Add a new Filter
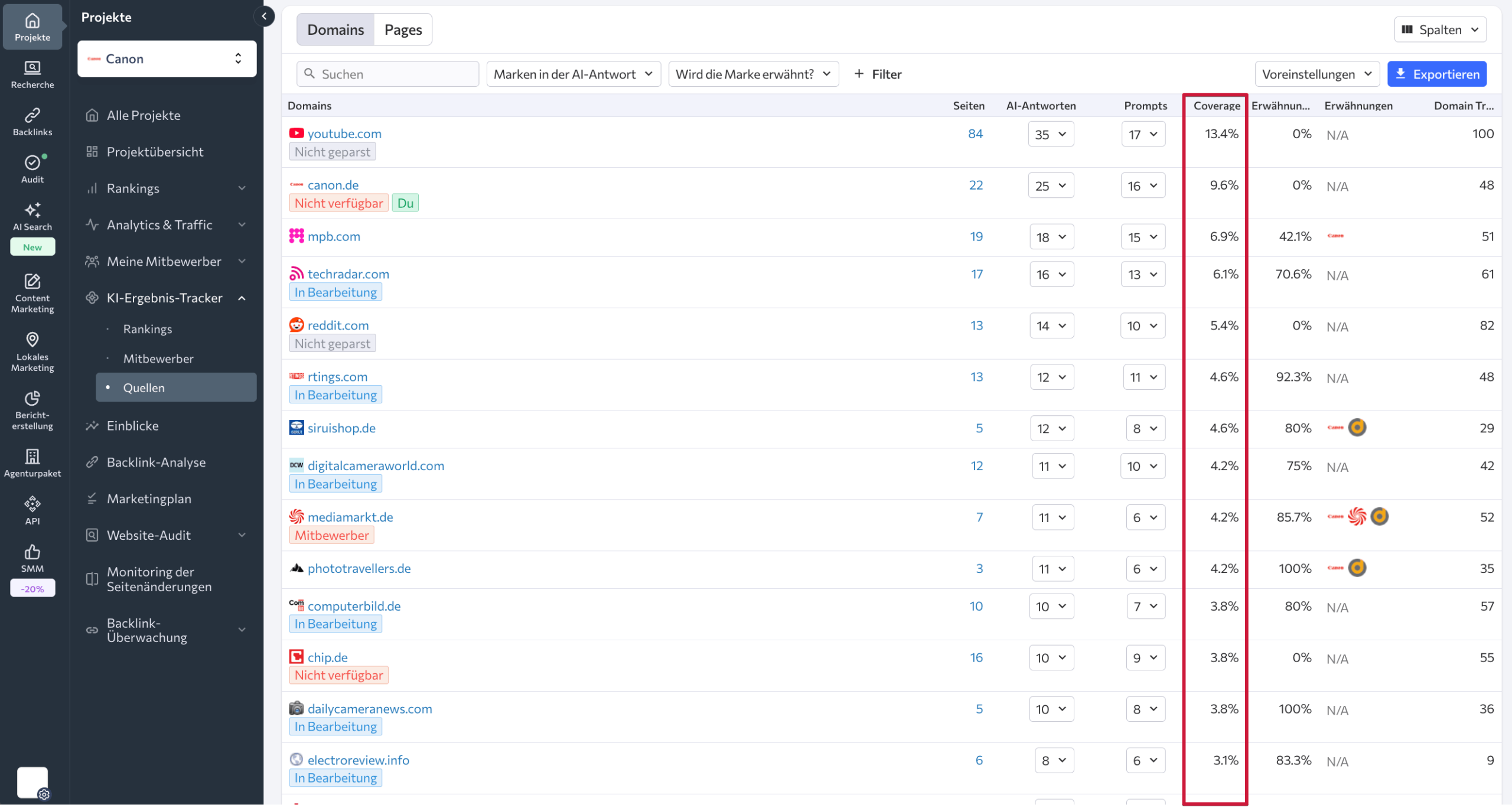1512x808 pixels. [878, 74]
